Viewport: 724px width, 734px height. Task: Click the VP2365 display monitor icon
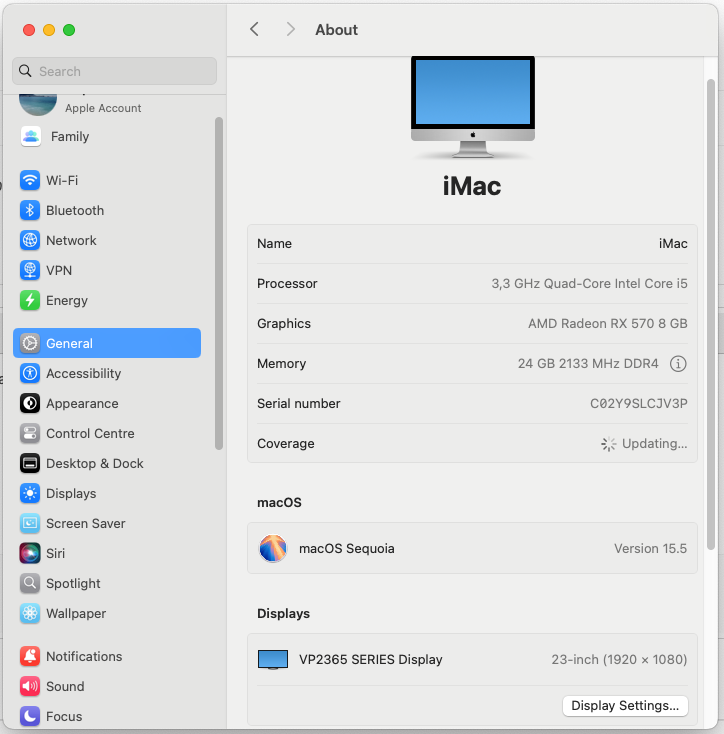[273, 660]
